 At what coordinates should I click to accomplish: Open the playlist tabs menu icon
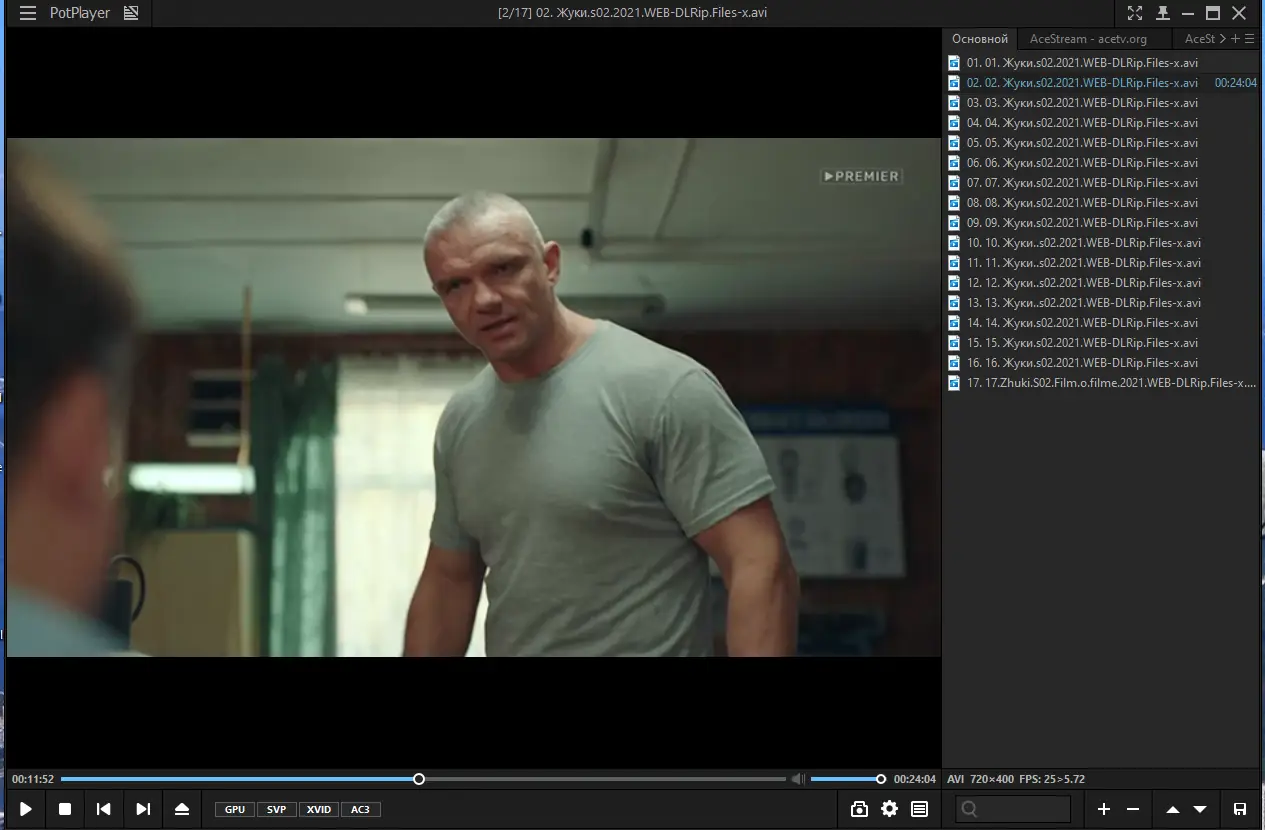coord(1250,39)
